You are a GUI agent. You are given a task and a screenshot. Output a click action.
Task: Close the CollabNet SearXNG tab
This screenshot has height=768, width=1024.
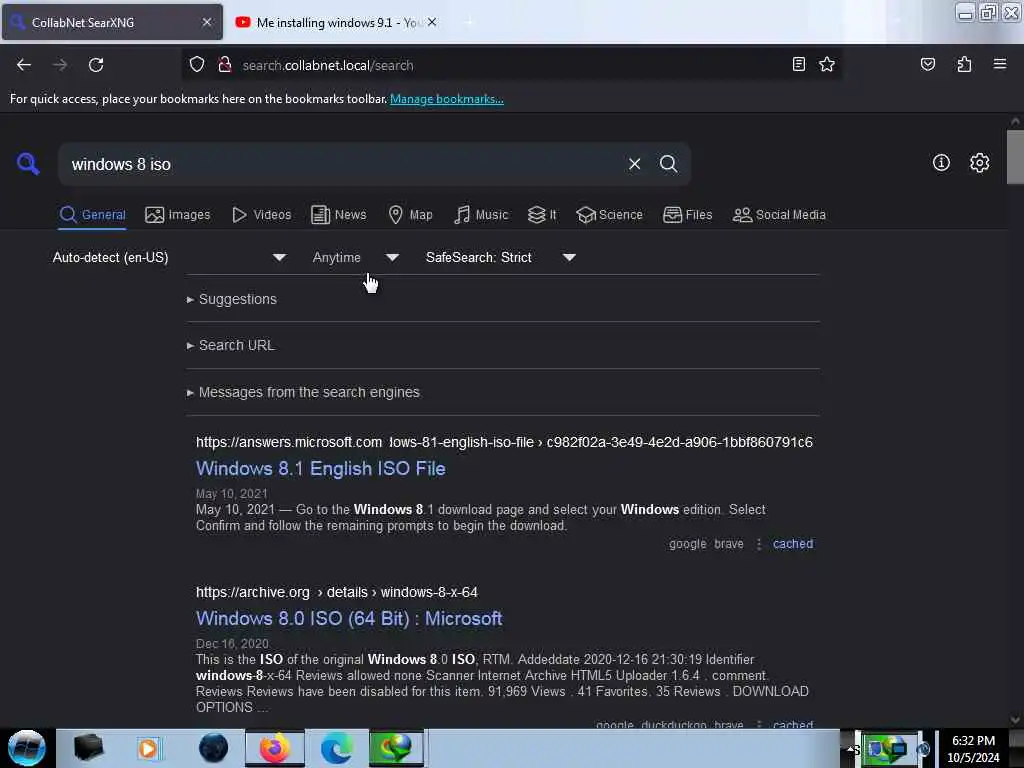coord(206,22)
